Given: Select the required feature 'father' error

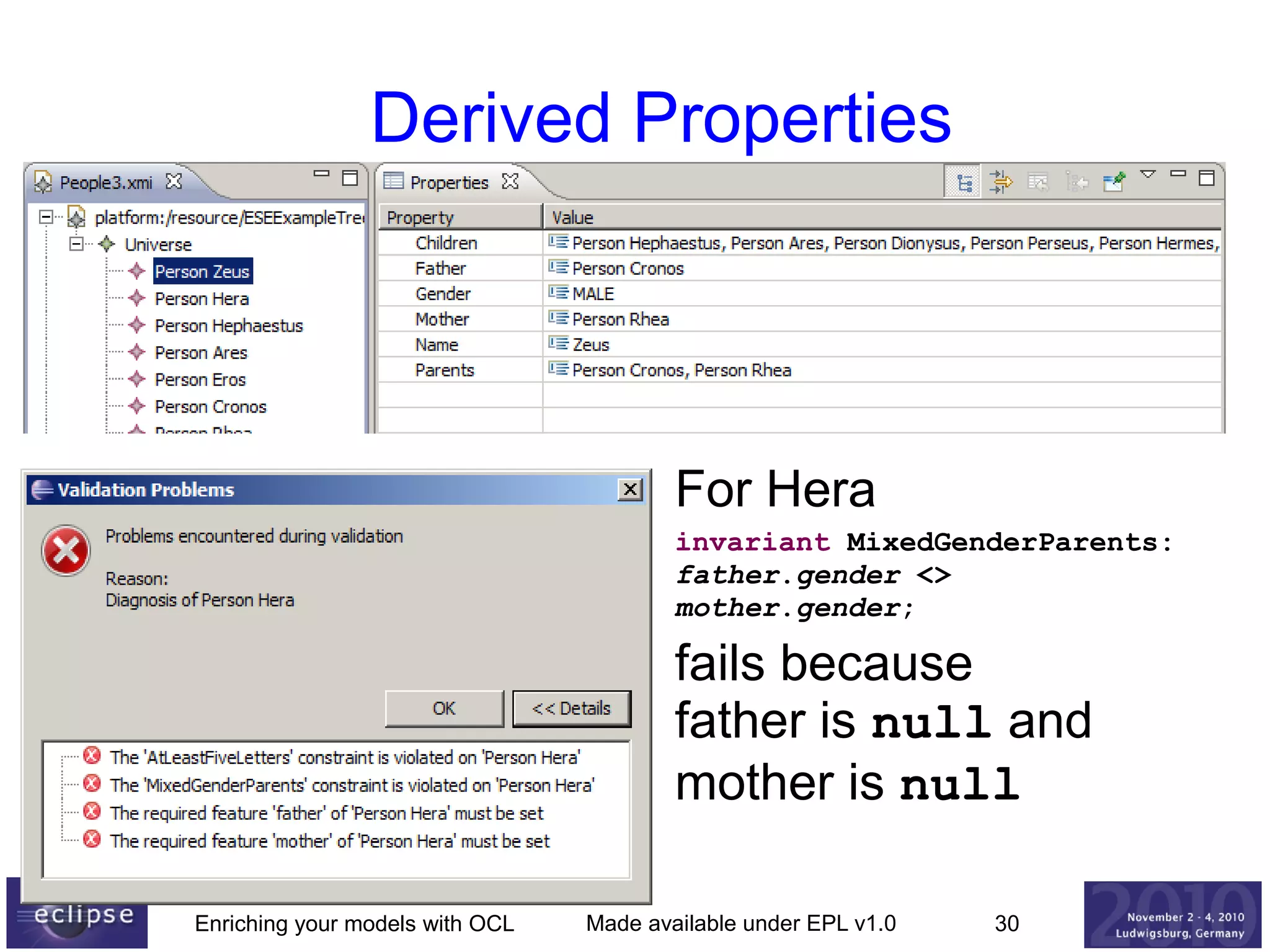Looking at the screenshot, I should click(x=326, y=813).
